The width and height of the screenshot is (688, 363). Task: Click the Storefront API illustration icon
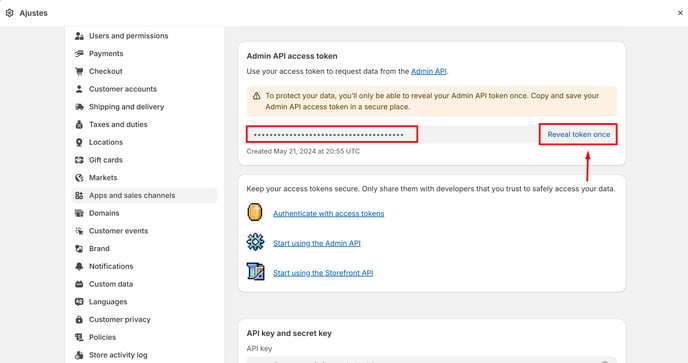255,272
